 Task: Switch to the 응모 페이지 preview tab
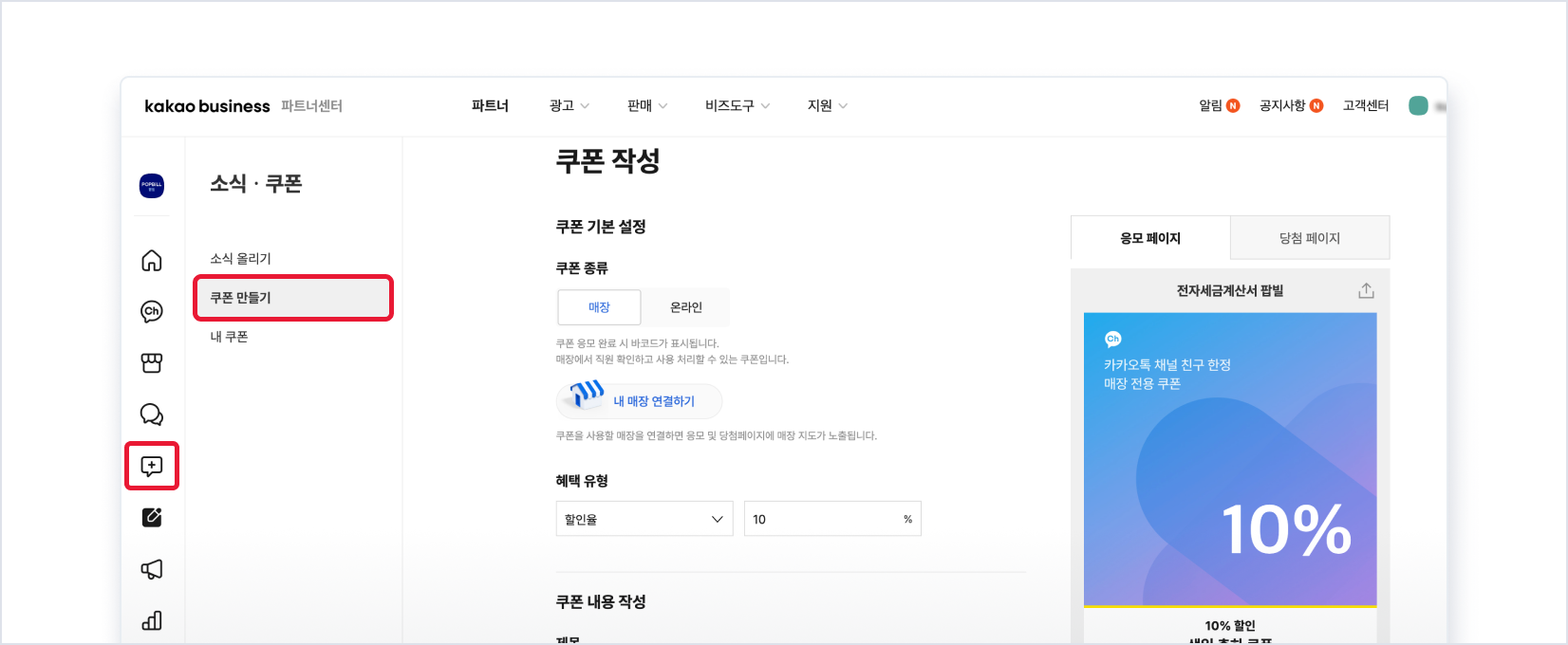(1150, 238)
